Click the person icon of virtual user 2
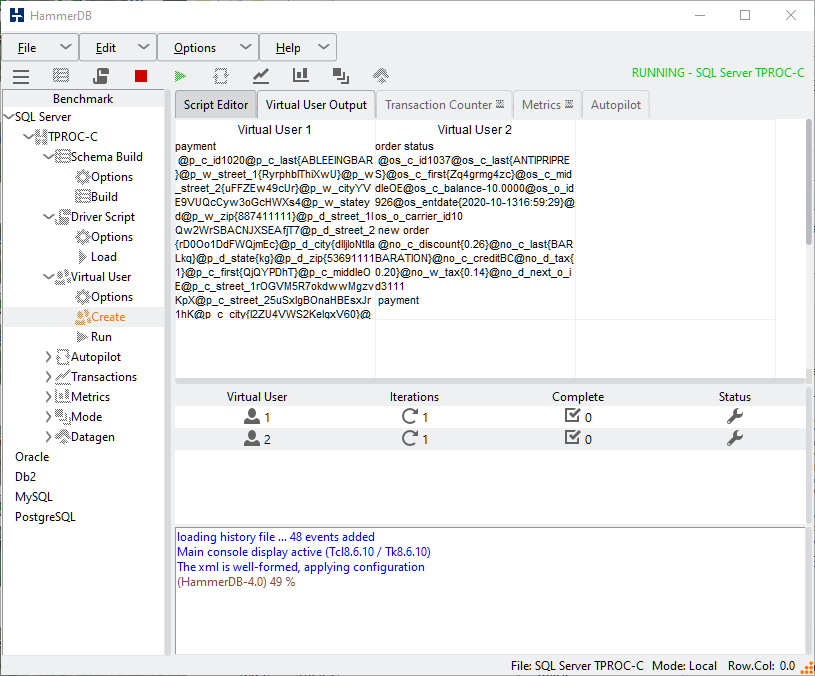The height and width of the screenshot is (676, 815). (252, 439)
